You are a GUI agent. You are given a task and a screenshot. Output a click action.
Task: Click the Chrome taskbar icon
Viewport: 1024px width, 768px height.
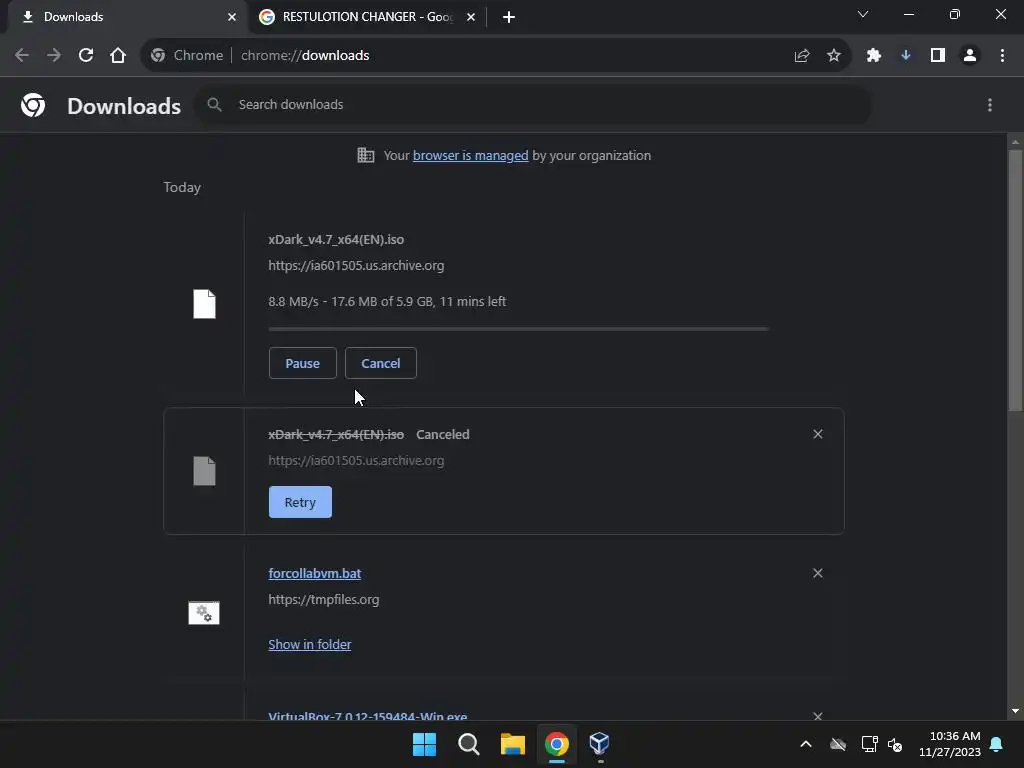click(557, 744)
